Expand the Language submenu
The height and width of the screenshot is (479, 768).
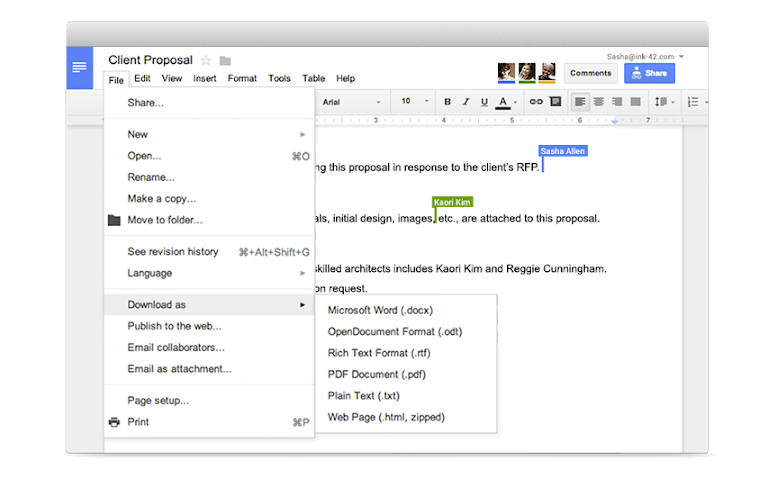[x=209, y=273]
